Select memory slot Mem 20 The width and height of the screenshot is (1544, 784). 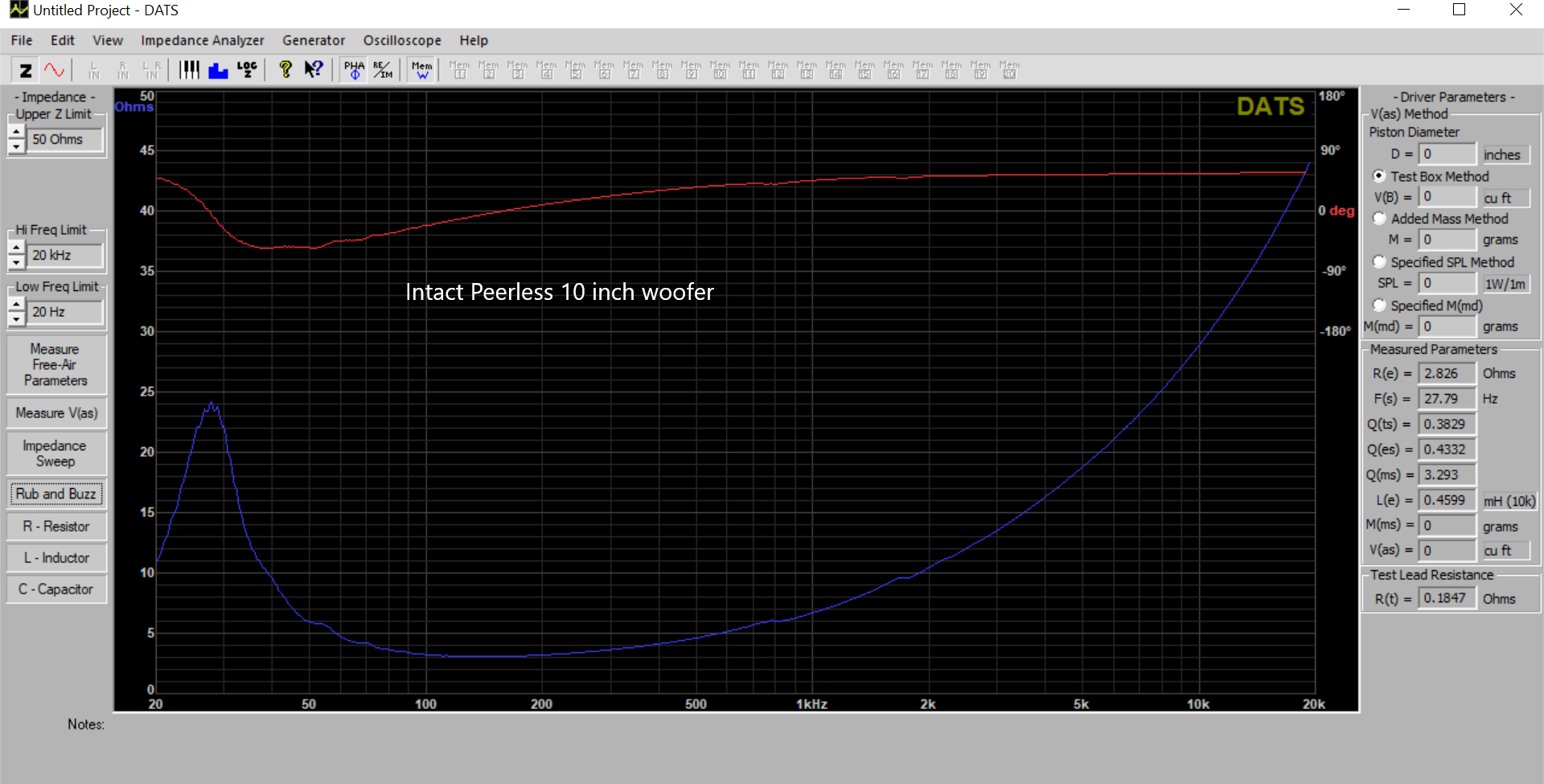(x=1009, y=70)
